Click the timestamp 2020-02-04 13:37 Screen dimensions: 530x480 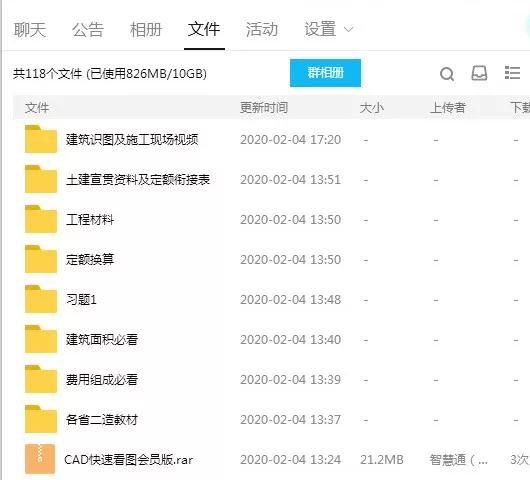[290, 419]
